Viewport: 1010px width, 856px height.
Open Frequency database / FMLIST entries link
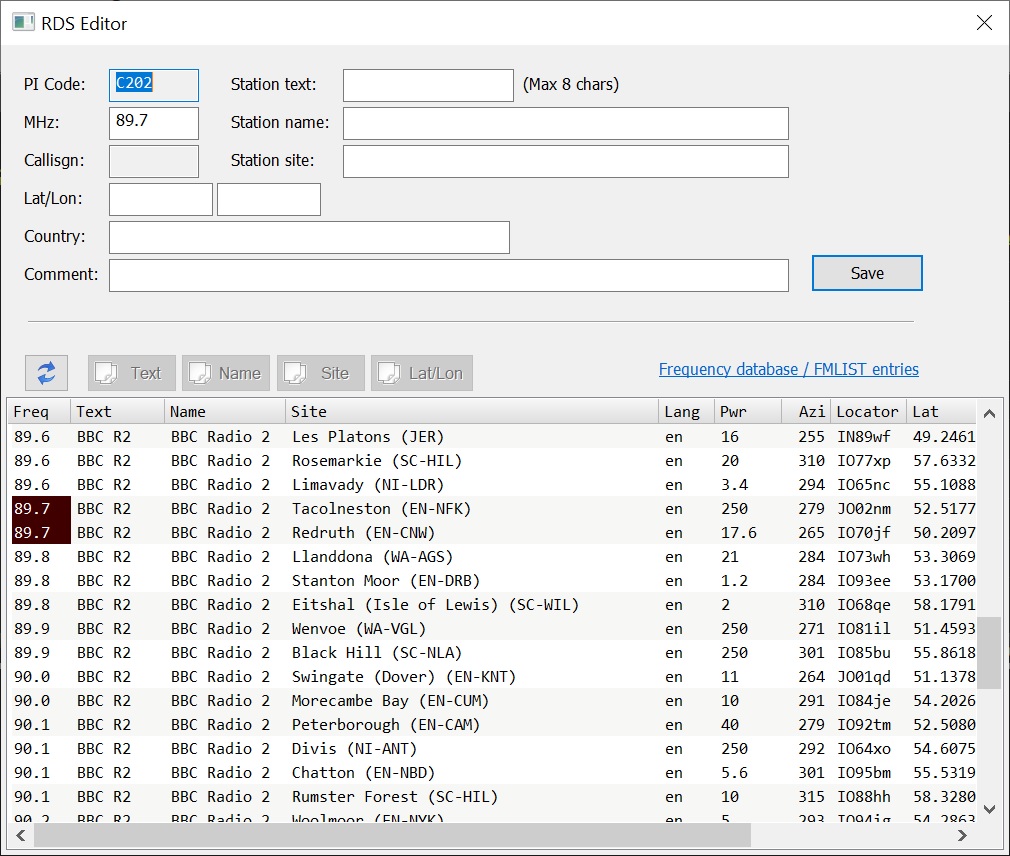pyautogui.click(x=788, y=370)
